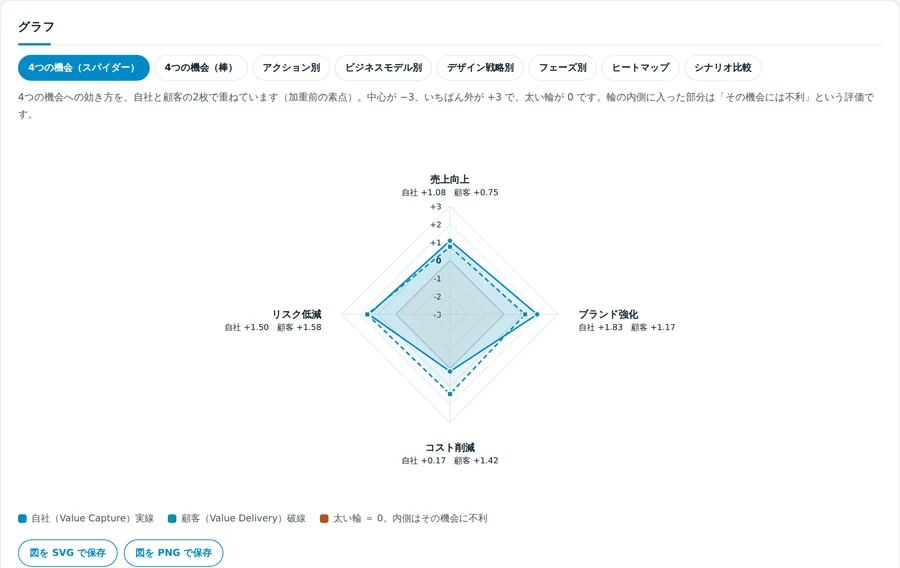Click the 売上向上 axis label

[450, 180]
